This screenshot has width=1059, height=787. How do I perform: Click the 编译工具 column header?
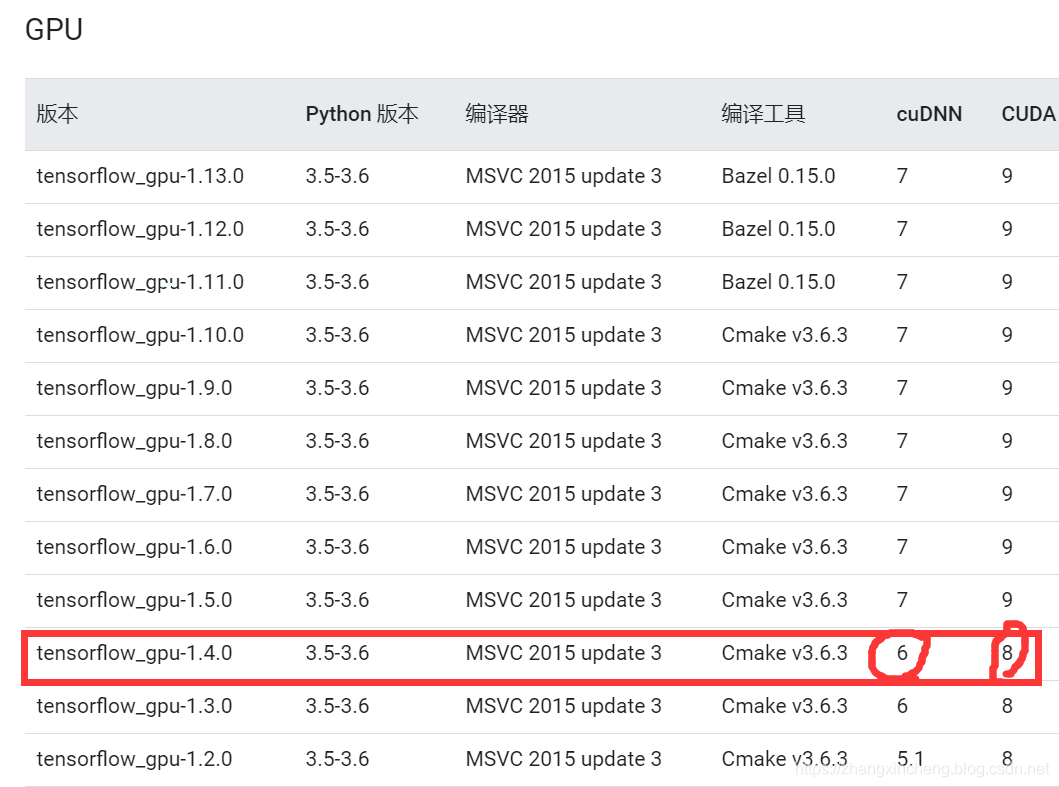tap(763, 113)
